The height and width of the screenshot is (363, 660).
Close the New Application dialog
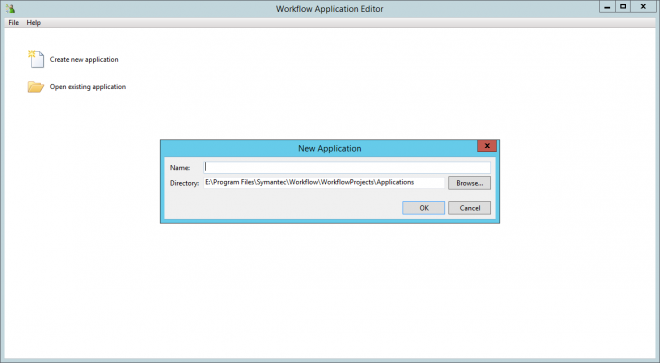487,146
